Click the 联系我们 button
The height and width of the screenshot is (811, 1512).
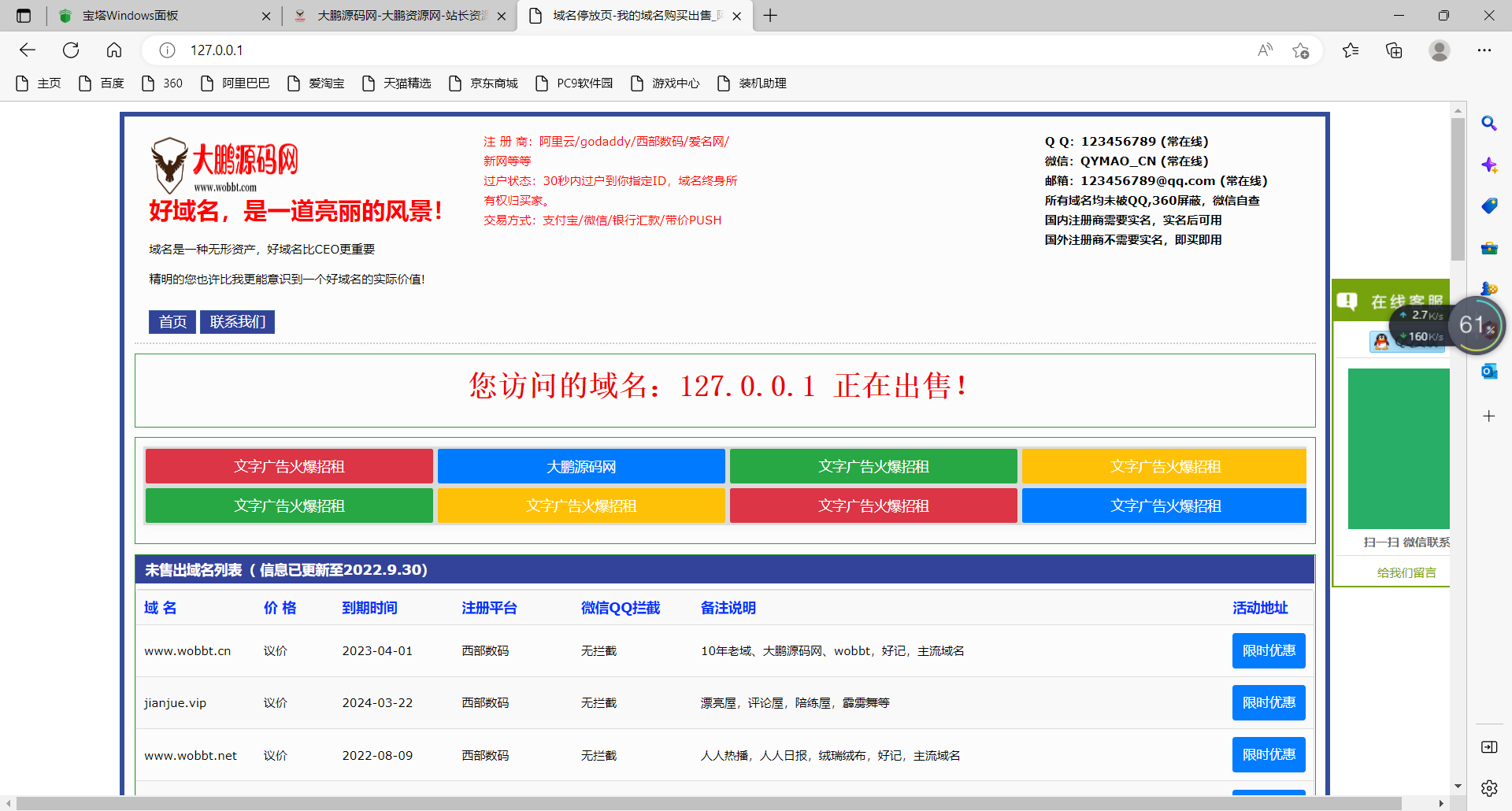coord(236,322)
